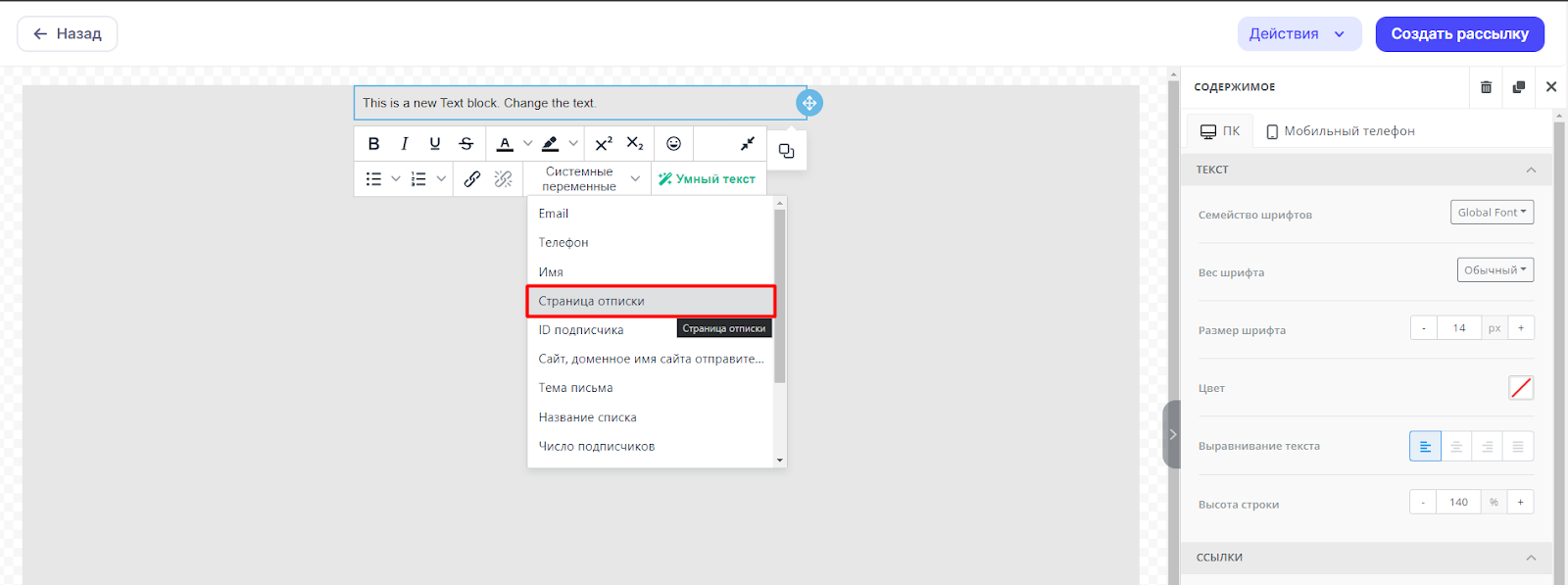Click the highlight color marker icon
The image size is (1568, 585).
pos(551,144)
